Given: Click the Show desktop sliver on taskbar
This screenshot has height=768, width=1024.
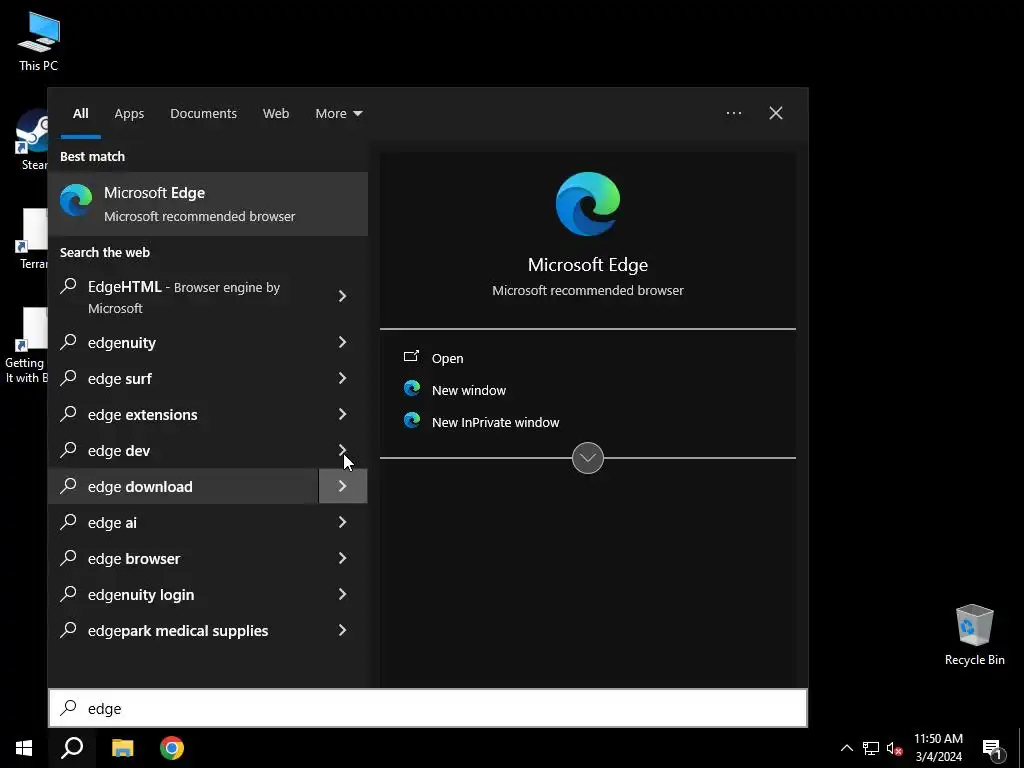Looking at the screenshot, I should [1021, 748].
